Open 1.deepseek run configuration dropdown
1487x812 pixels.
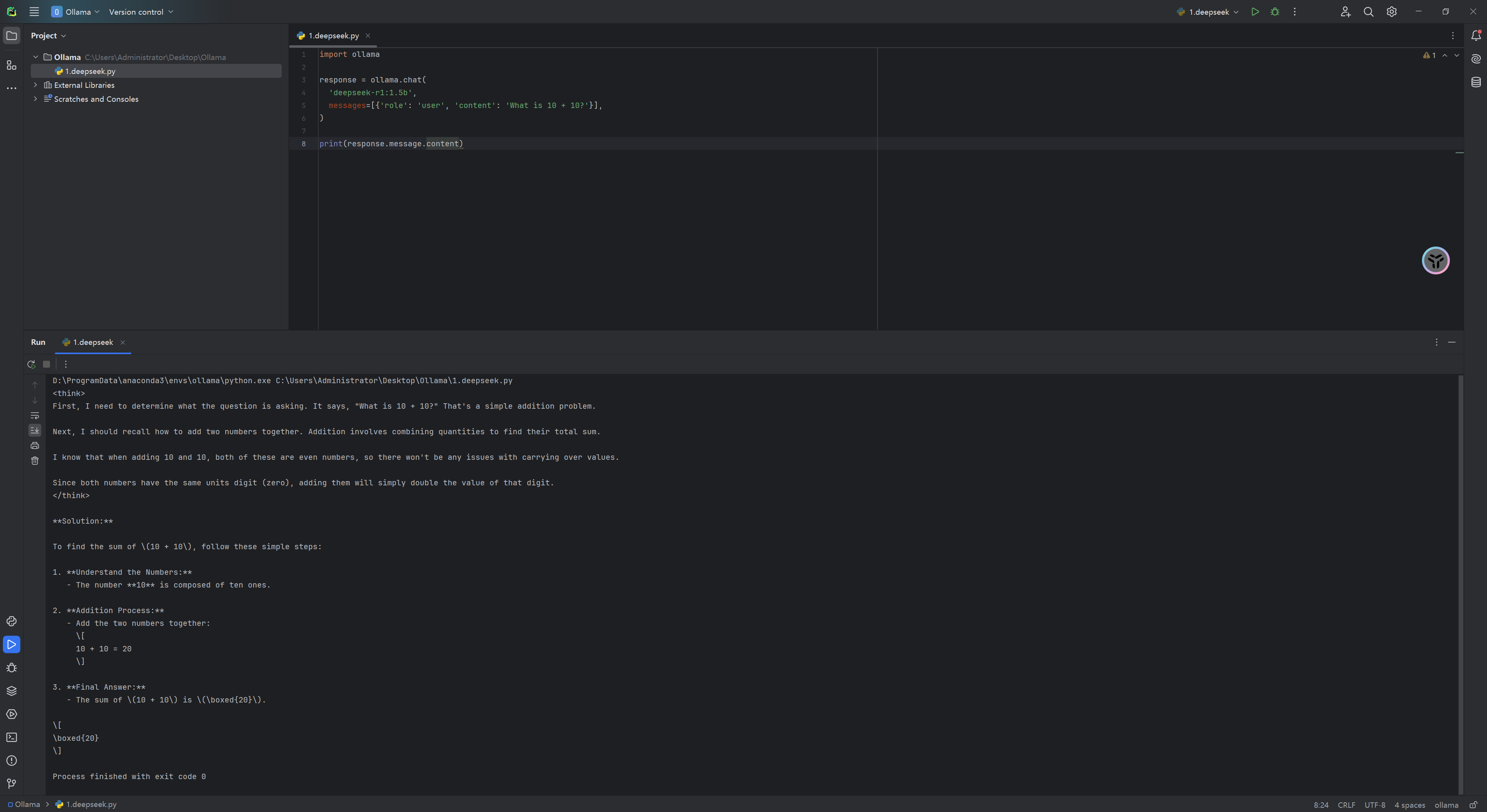tap(1208, 12)
